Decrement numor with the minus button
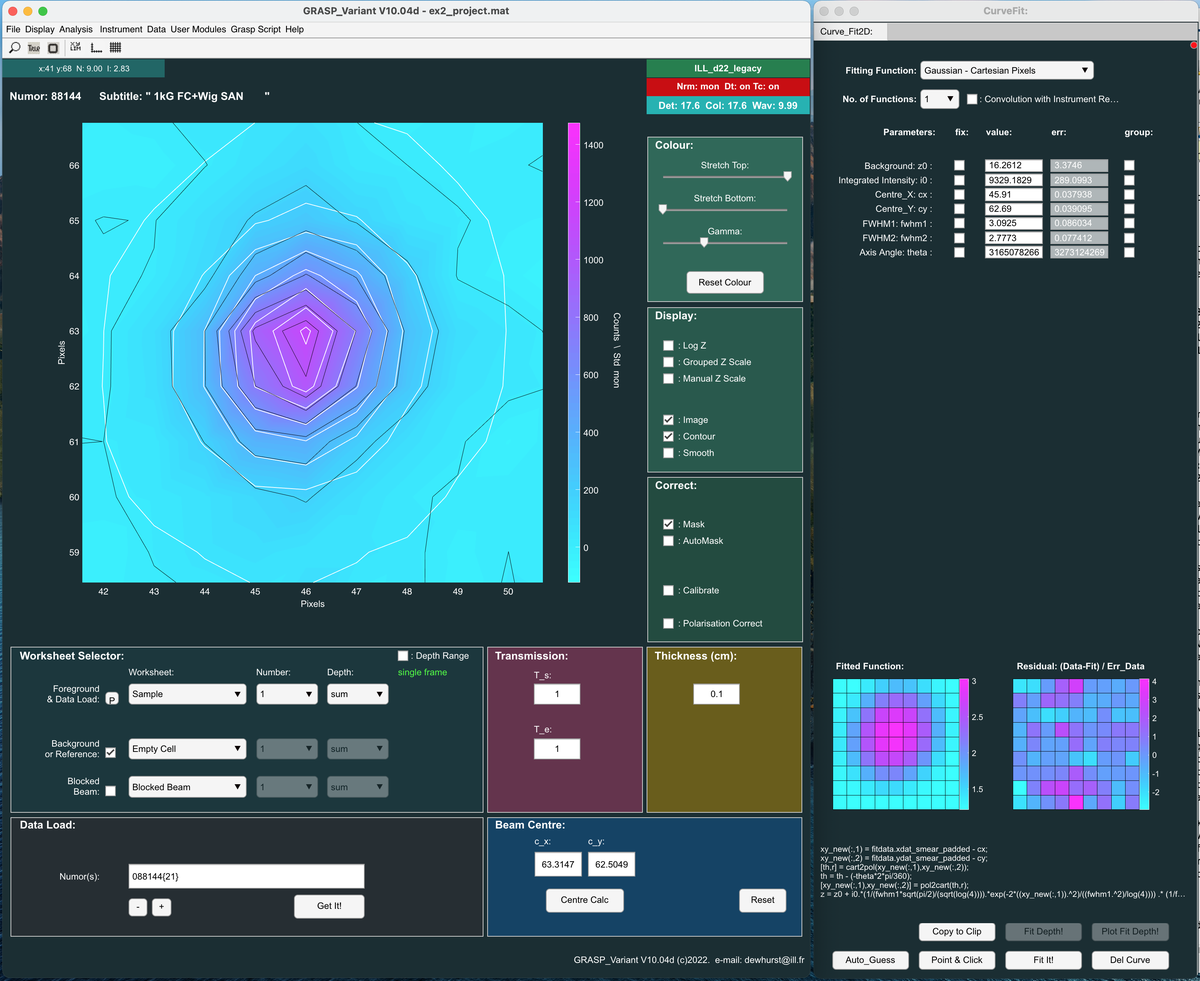 coord(138,907)
